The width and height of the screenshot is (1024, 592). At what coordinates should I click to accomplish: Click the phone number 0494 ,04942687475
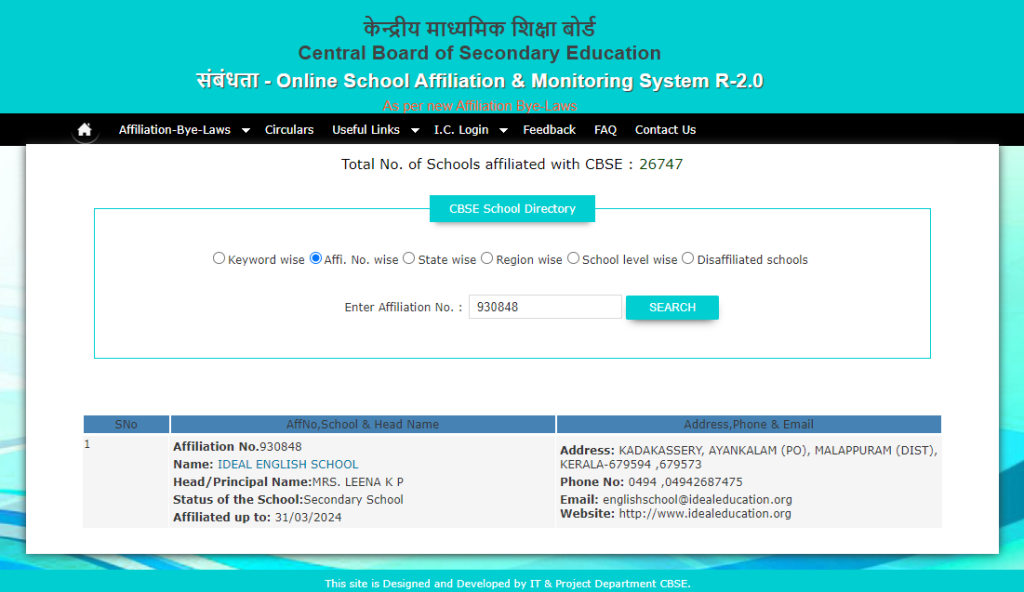click(x=685, y=482)
